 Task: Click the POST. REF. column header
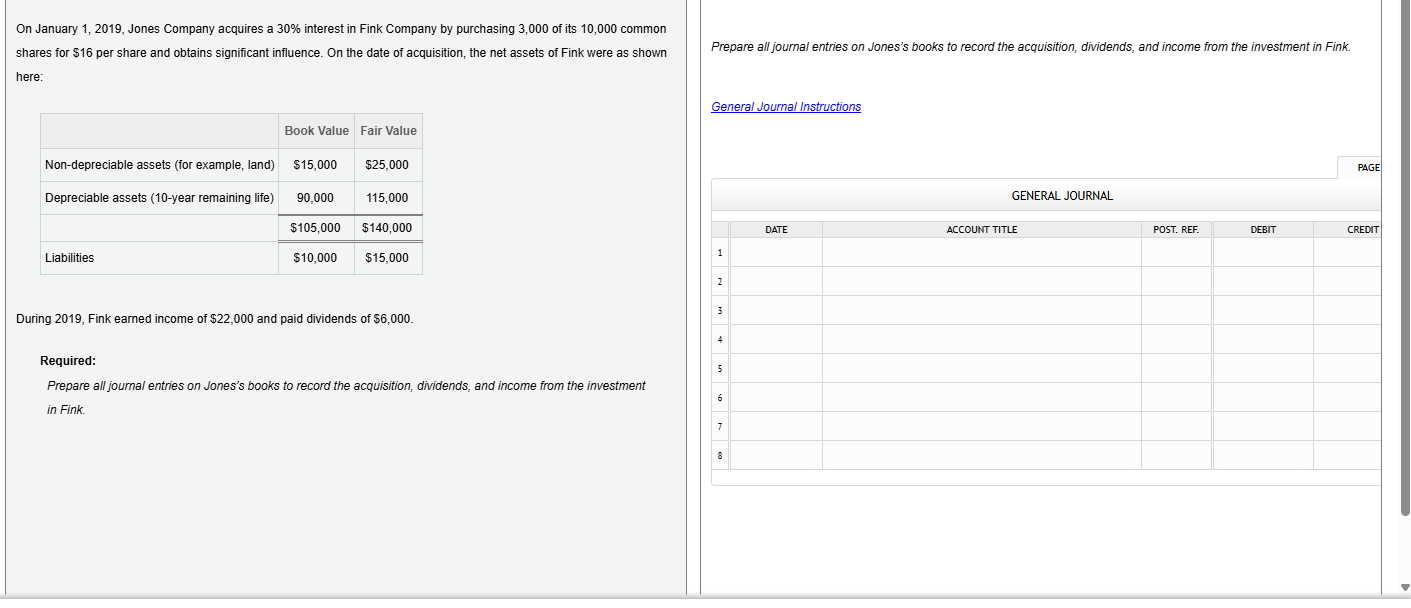coord(1176,230)
